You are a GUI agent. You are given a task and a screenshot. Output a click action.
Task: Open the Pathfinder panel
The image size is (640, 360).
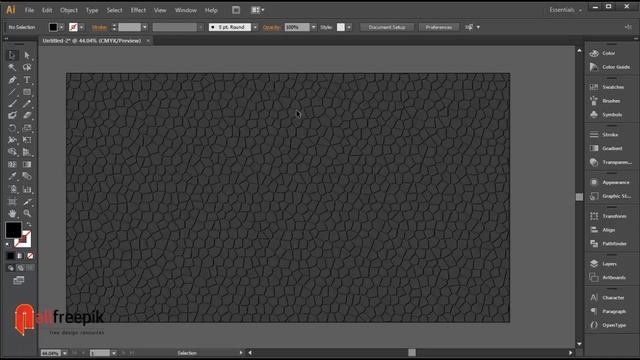click(609, 244)
